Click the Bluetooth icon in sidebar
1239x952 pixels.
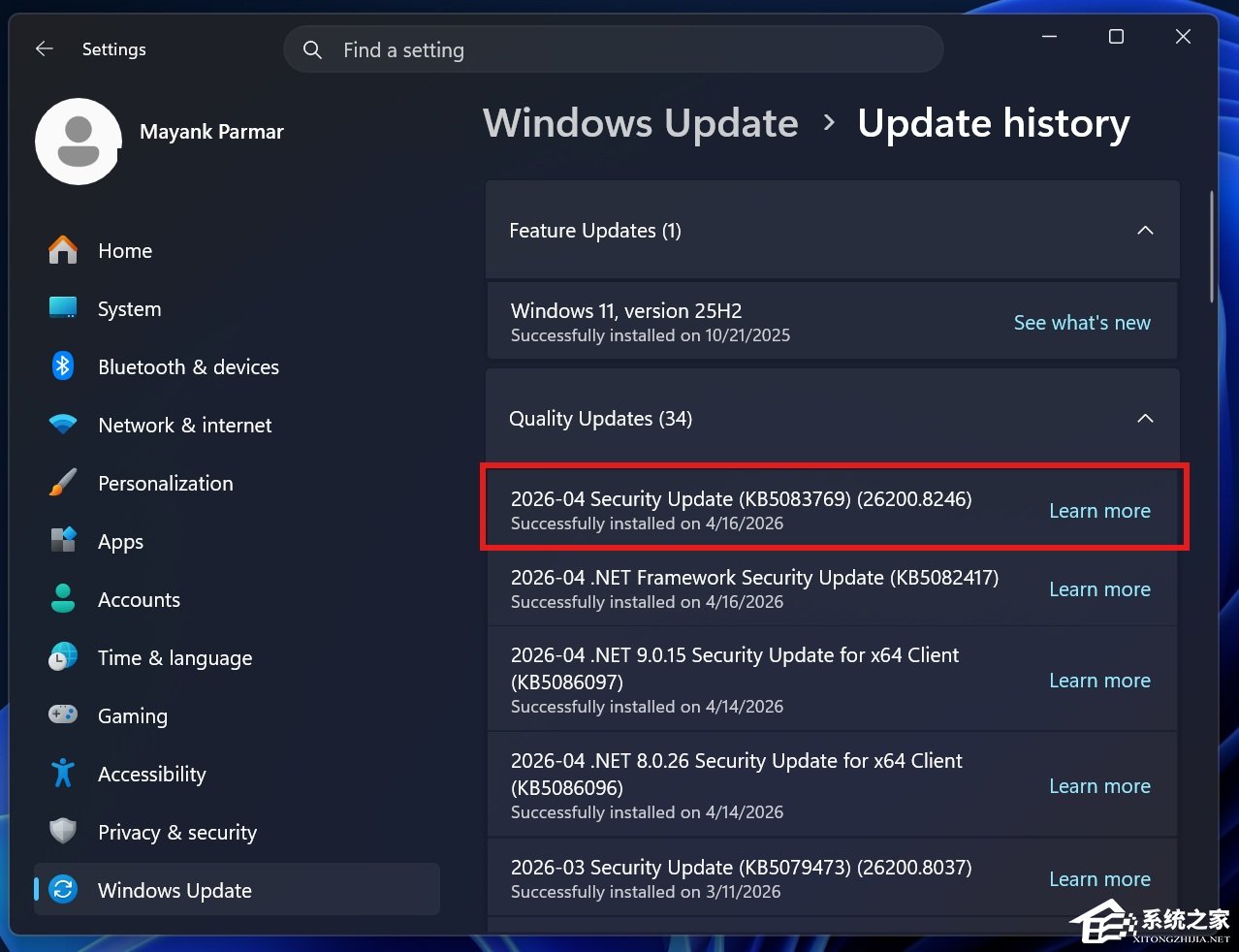click(63, 366)
